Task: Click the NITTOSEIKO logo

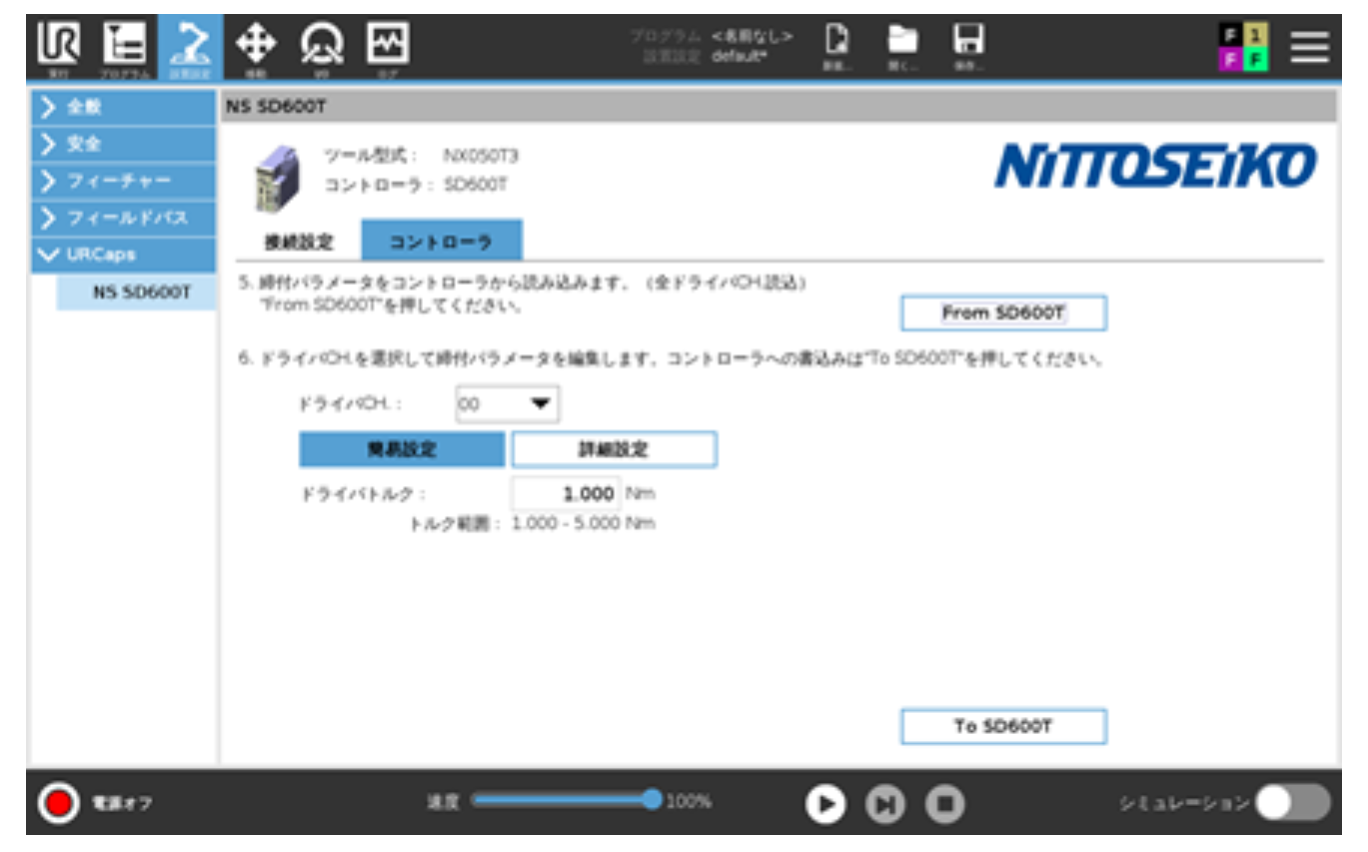Action: (x=1155, y=166)
